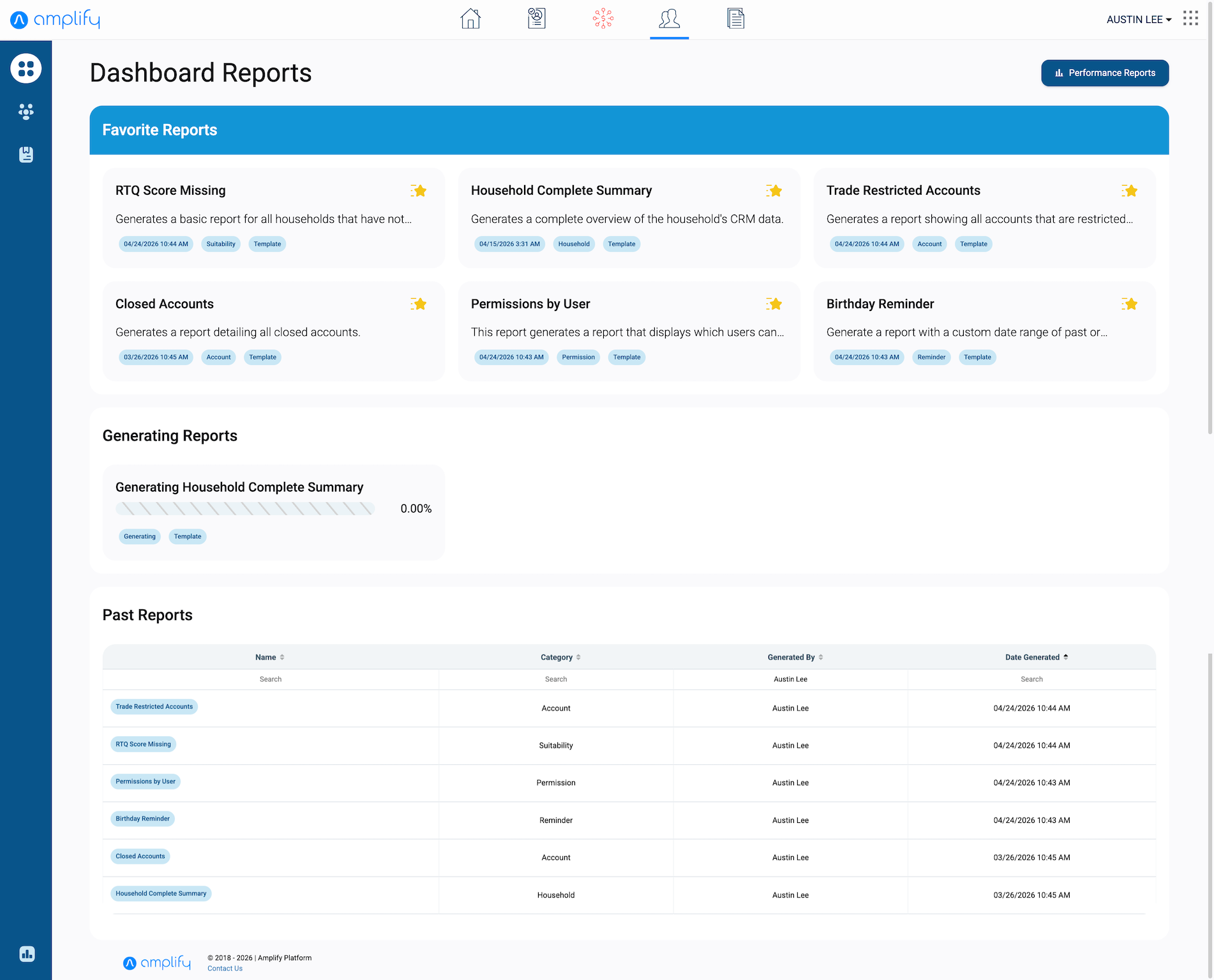Select the dashboard four-dot sidebar icon

(26, 68)
